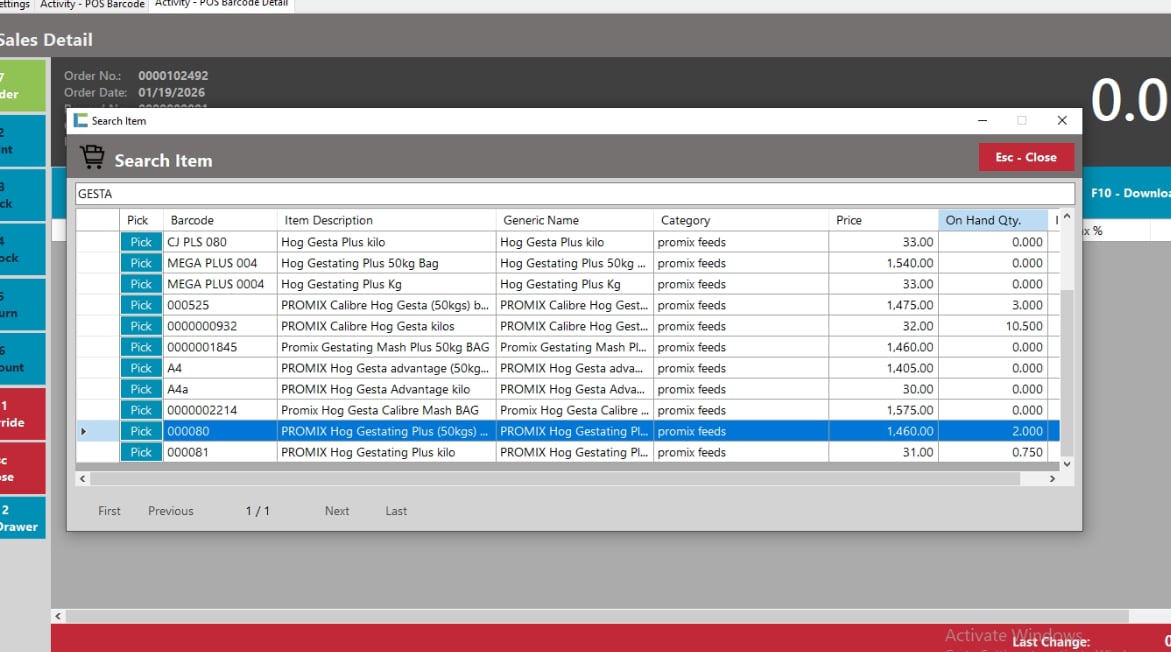Click the app icon in Search Item title bar
The width and height of the screenshot is (1171, 652).
(x=81, y=121)
